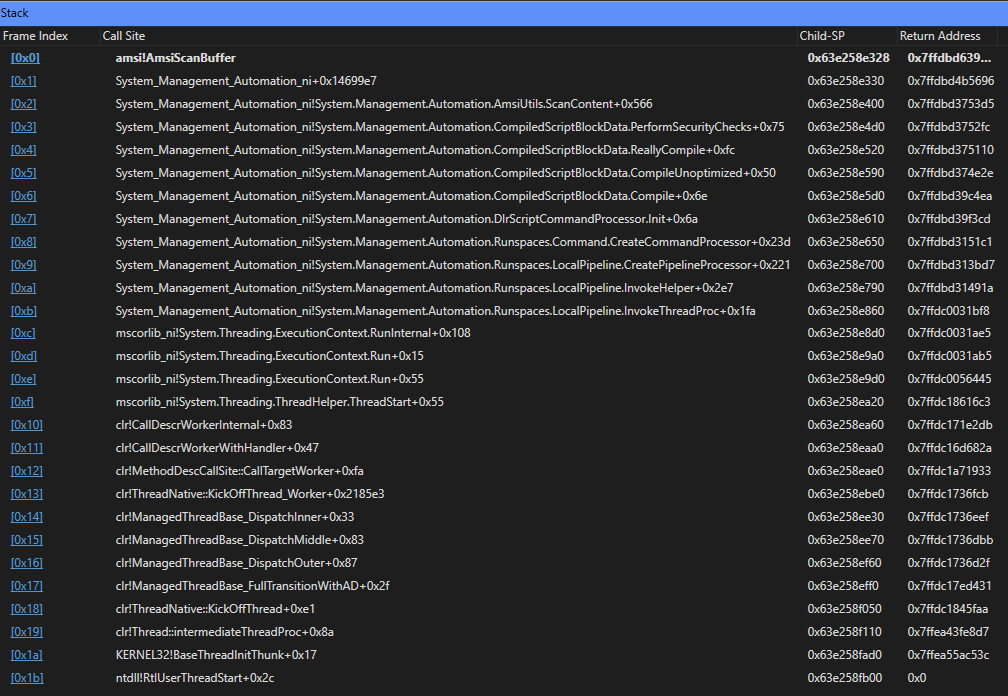Click the [0xc] mscorlib frame link

point(22,333)
